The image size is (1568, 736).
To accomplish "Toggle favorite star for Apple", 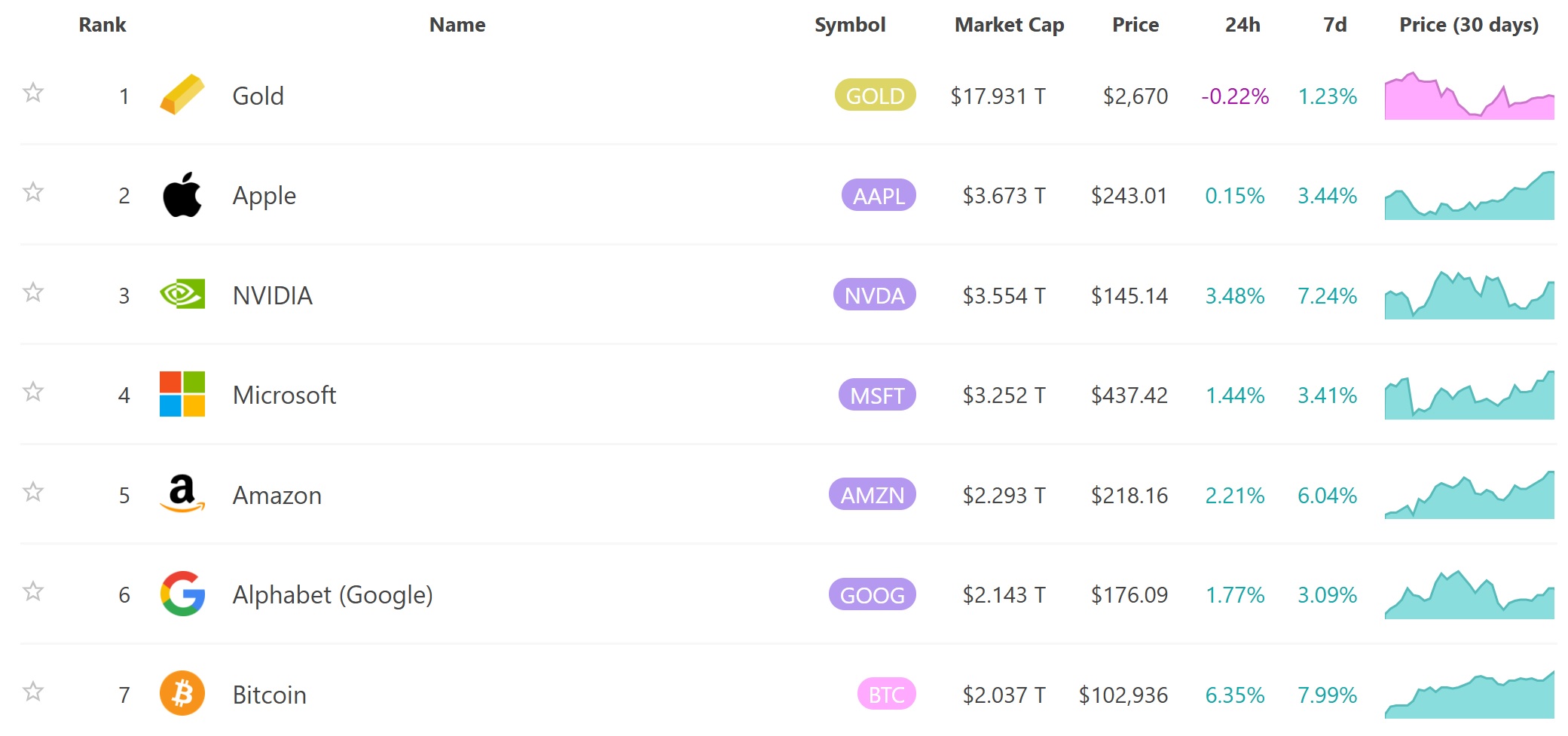I will [33, 192].
